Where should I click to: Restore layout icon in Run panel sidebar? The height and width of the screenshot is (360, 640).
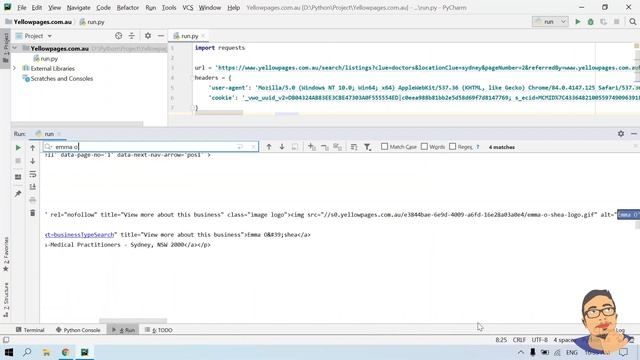coord(18,177)
